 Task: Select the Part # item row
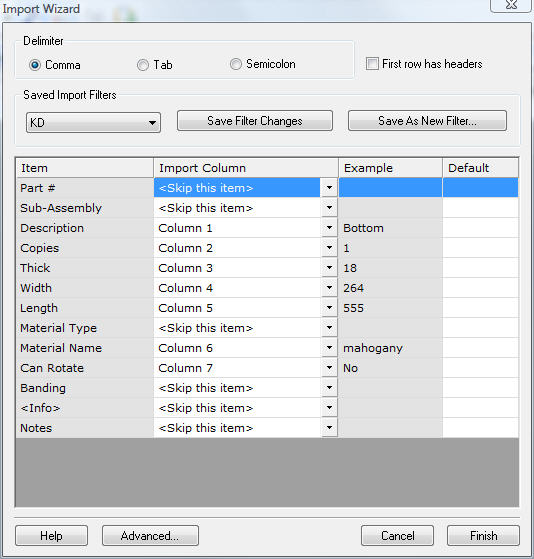click(x=85, y=188)
